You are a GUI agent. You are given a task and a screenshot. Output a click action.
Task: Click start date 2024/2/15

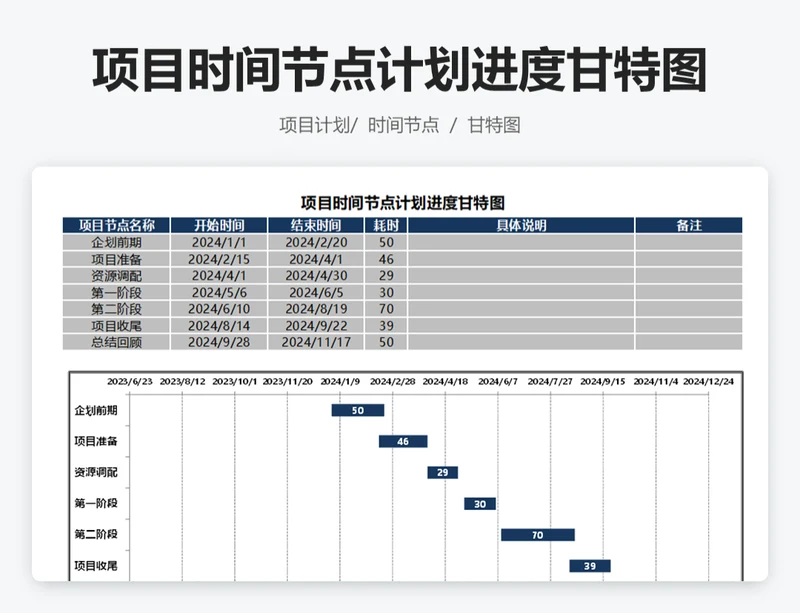219,259
